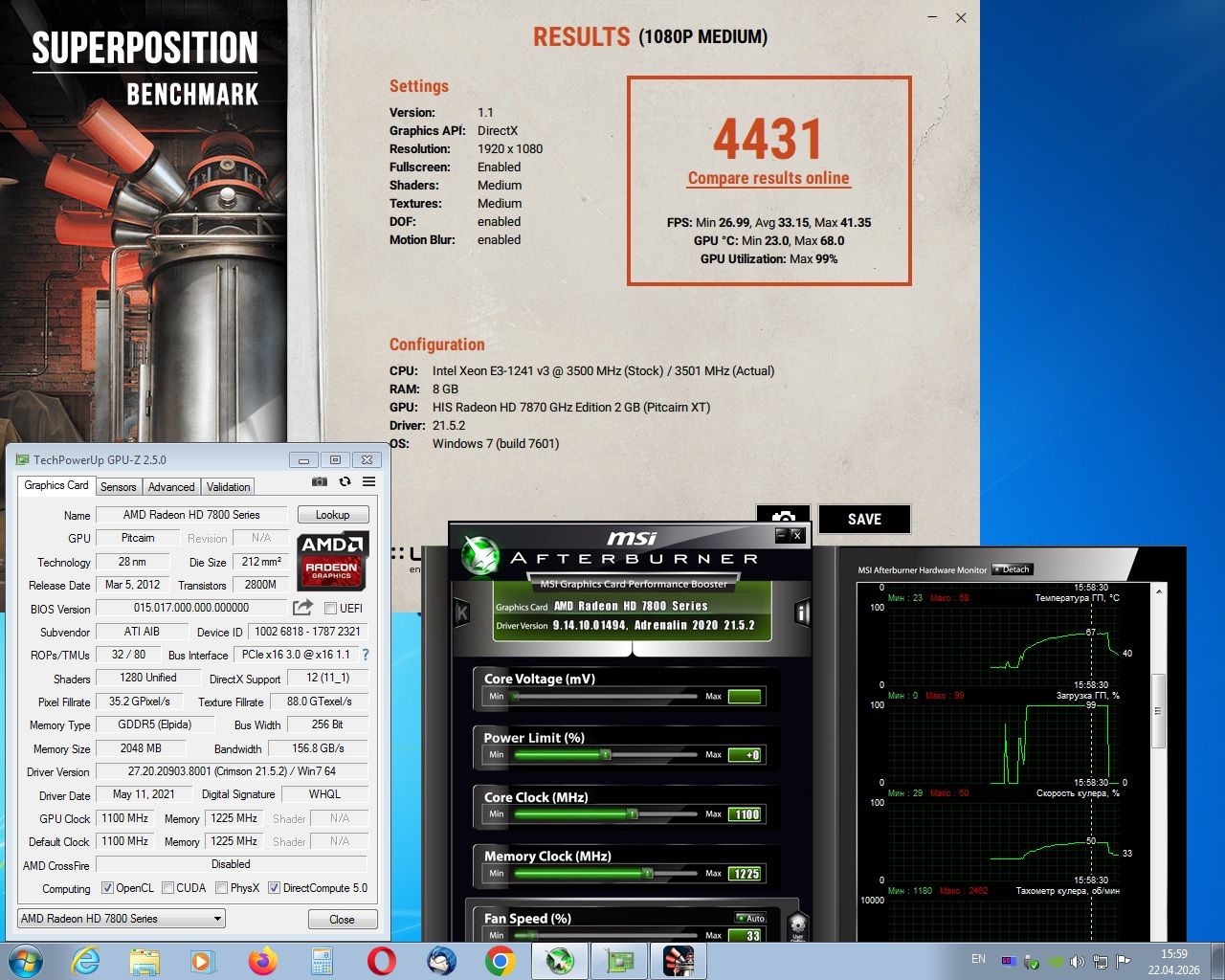Switch to the Graphics Card tab

(x=56, y=485)
